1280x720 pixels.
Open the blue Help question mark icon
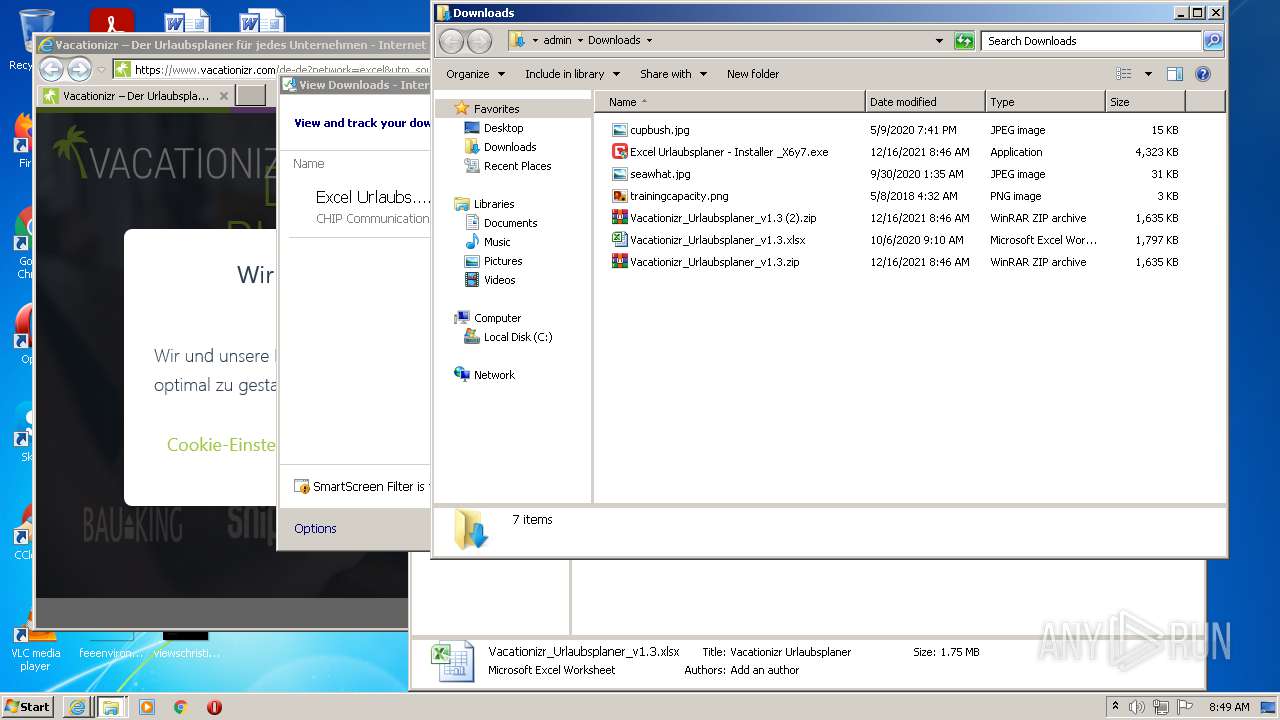click(1203, 74)
